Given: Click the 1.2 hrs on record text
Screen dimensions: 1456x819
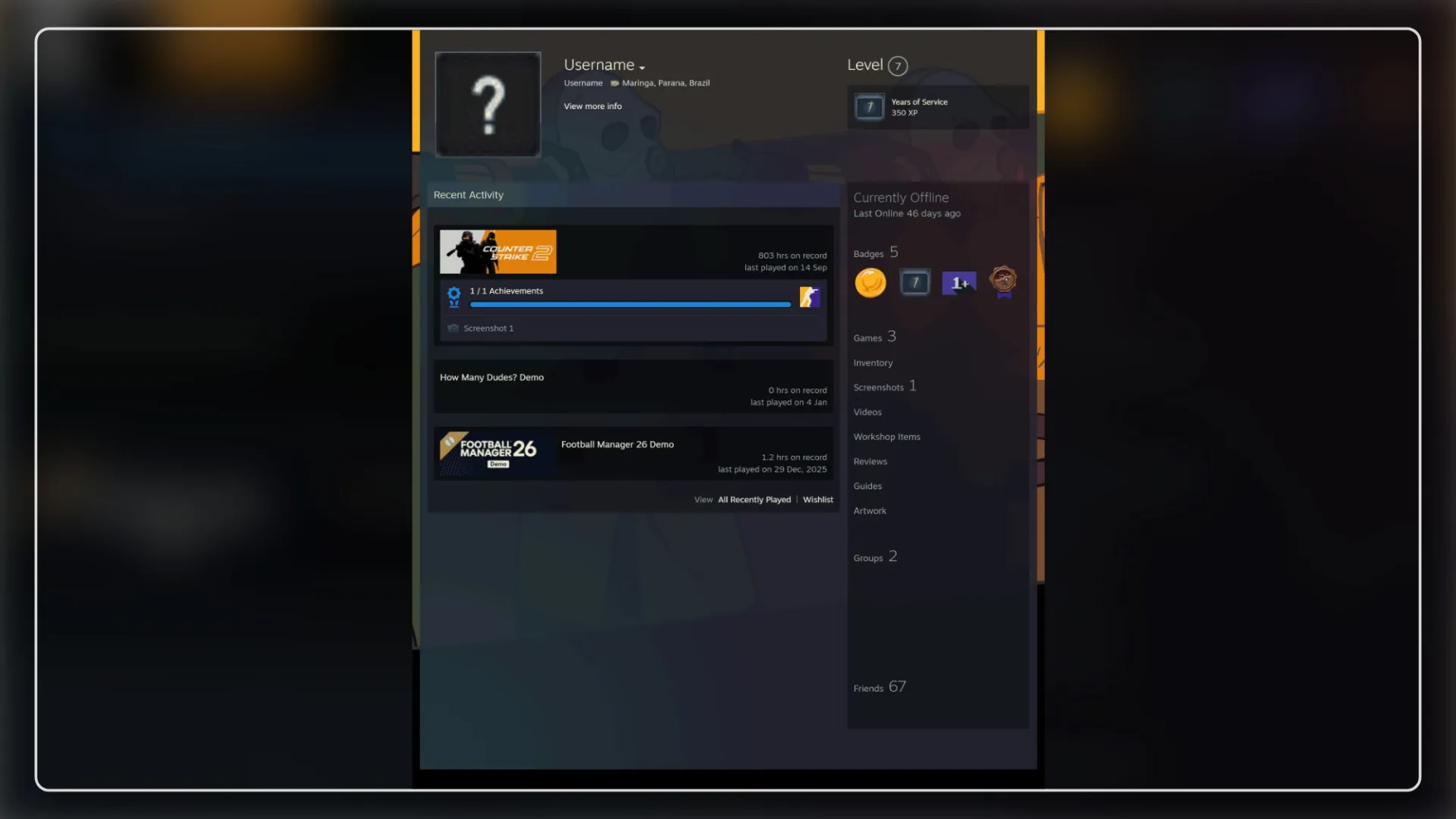Looking at the screenshot, I should (794, 457).
